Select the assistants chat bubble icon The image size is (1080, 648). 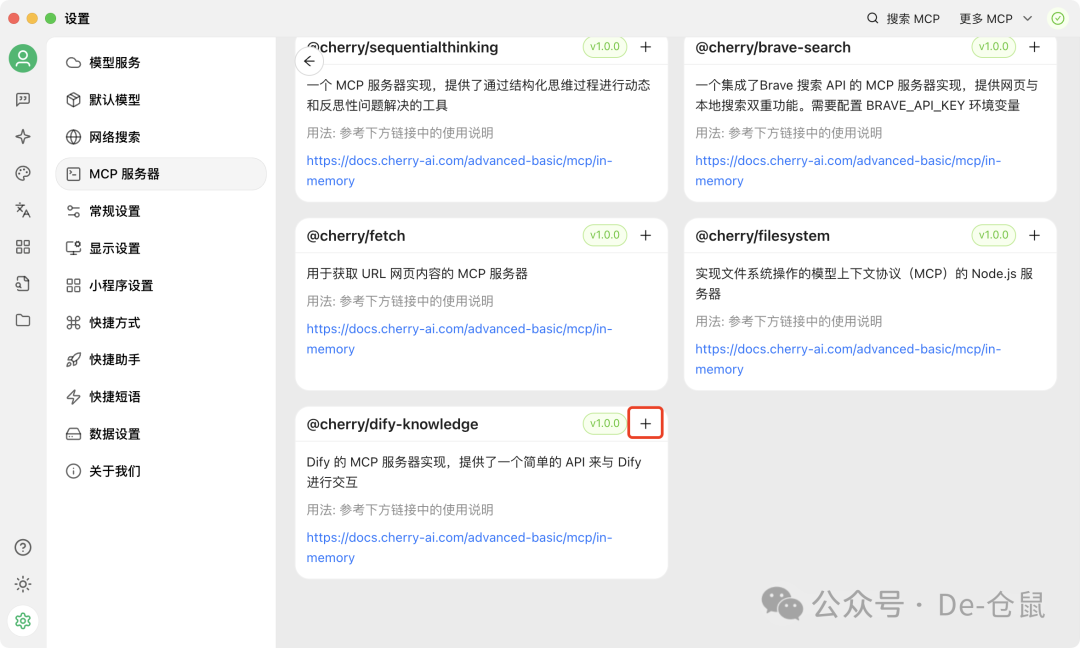tap(22, 100)
